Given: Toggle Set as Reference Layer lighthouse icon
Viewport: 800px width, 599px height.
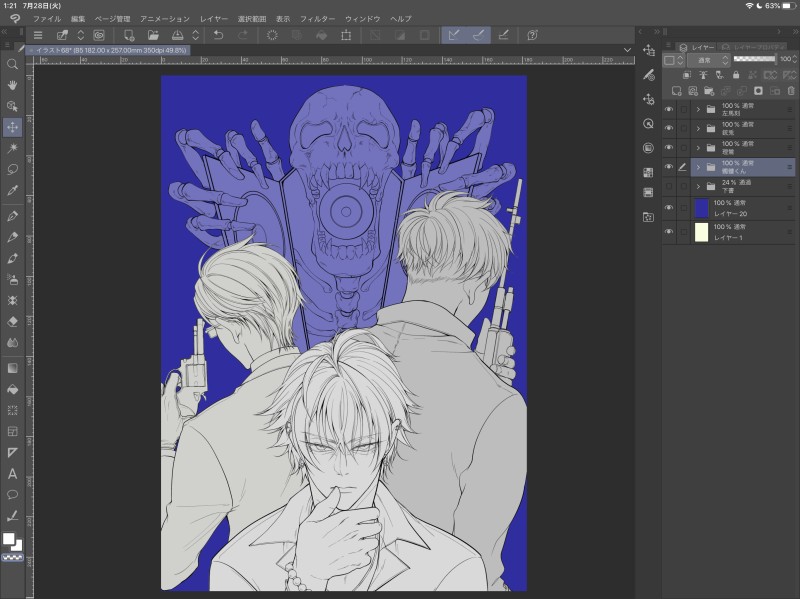Looking at the screenshot, I should point(703,75).
